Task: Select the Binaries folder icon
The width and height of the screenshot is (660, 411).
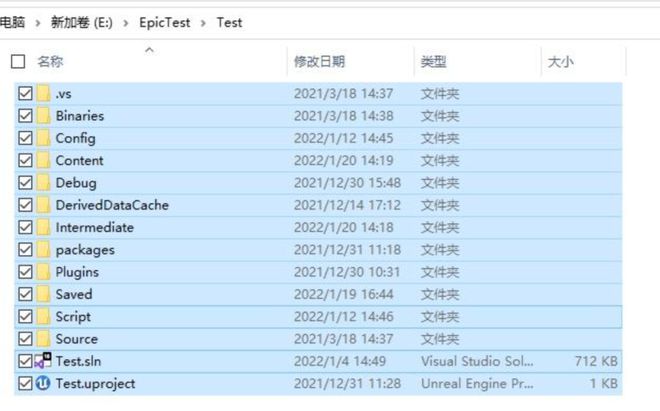Action: point(44,115)
